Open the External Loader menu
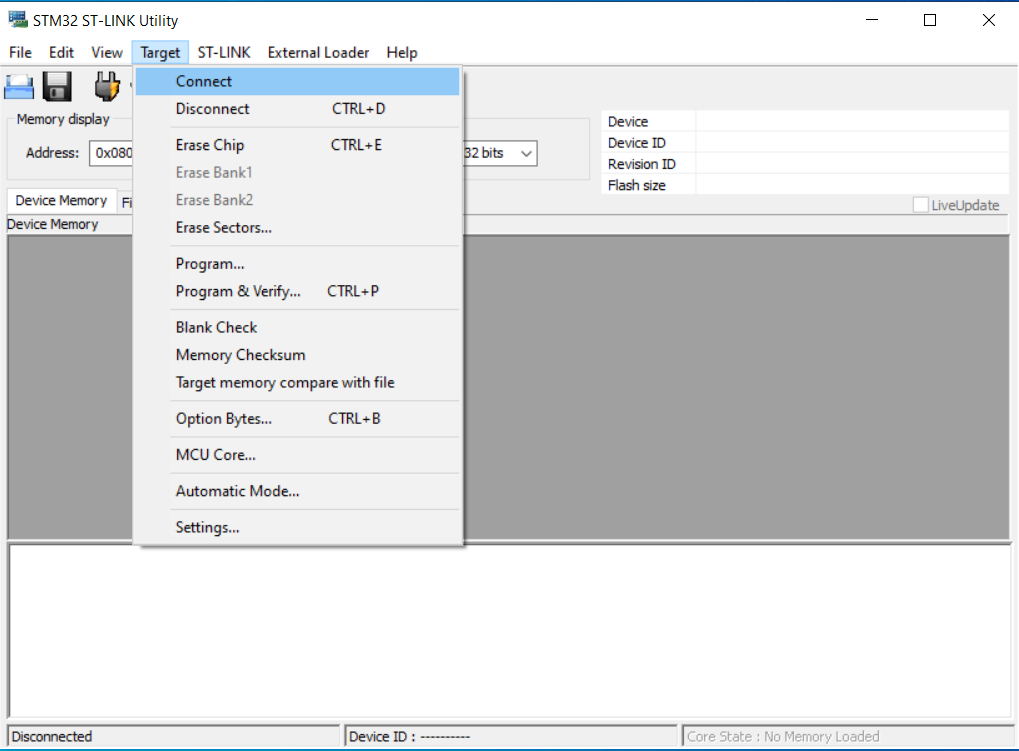Image resolution: width=1019 pixels, height=751 pixels. click(318, 53)
